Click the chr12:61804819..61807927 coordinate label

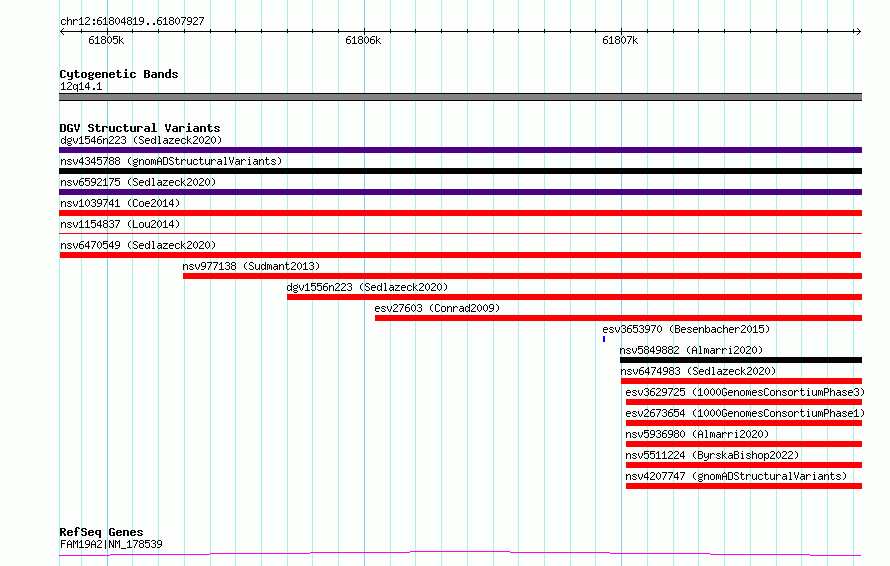(x=132, y=21)
